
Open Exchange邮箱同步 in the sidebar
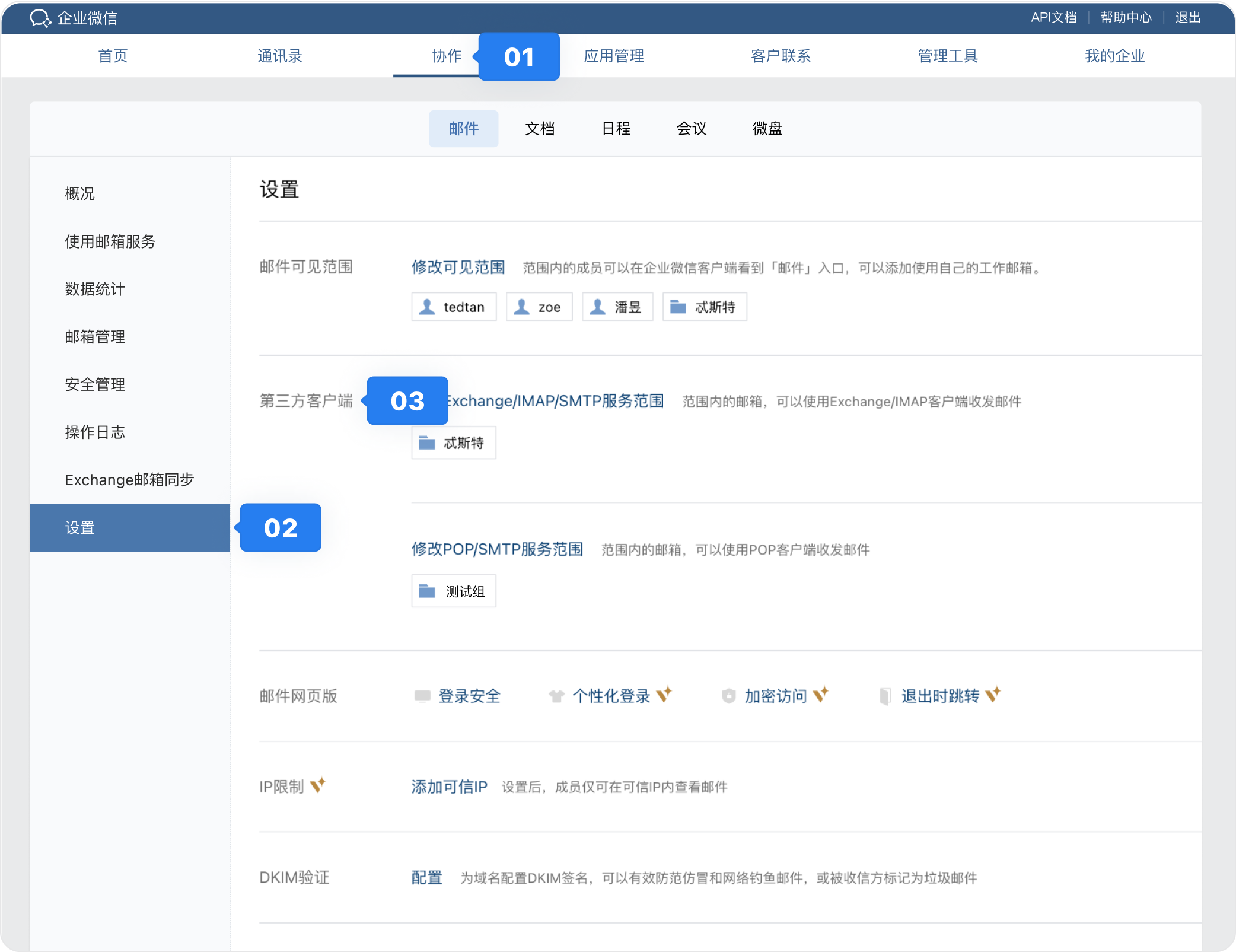[129, 480]
